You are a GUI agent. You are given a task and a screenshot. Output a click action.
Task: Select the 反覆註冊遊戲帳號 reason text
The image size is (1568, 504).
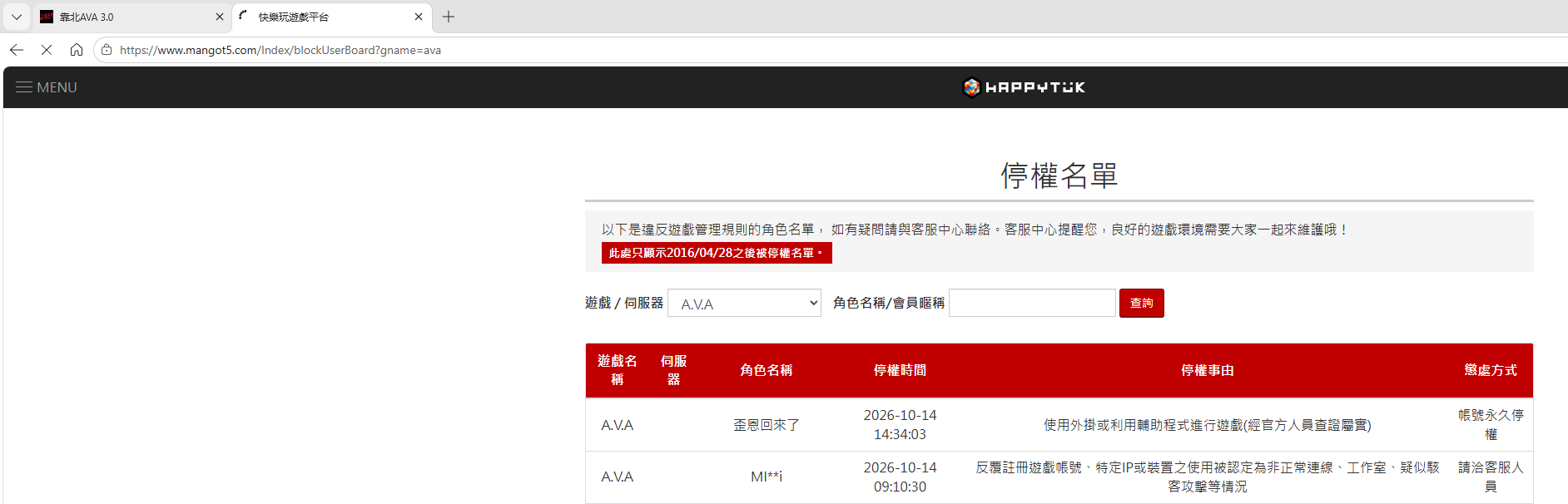pos(1208,477)
